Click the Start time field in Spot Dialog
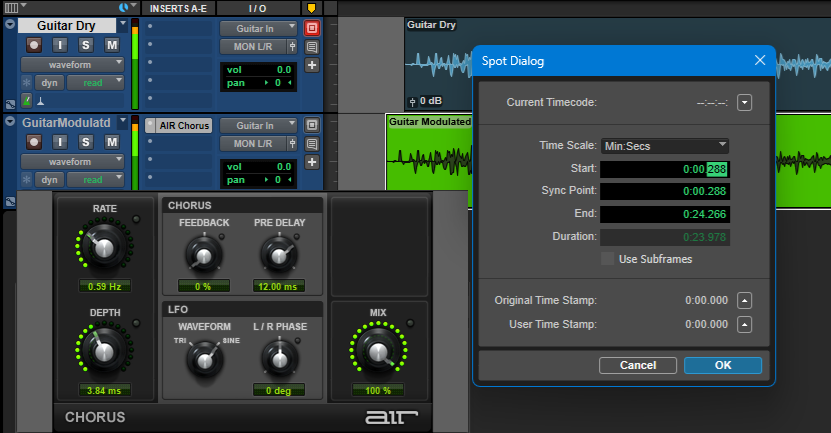 pyautogui.click(x=665, y=169)
